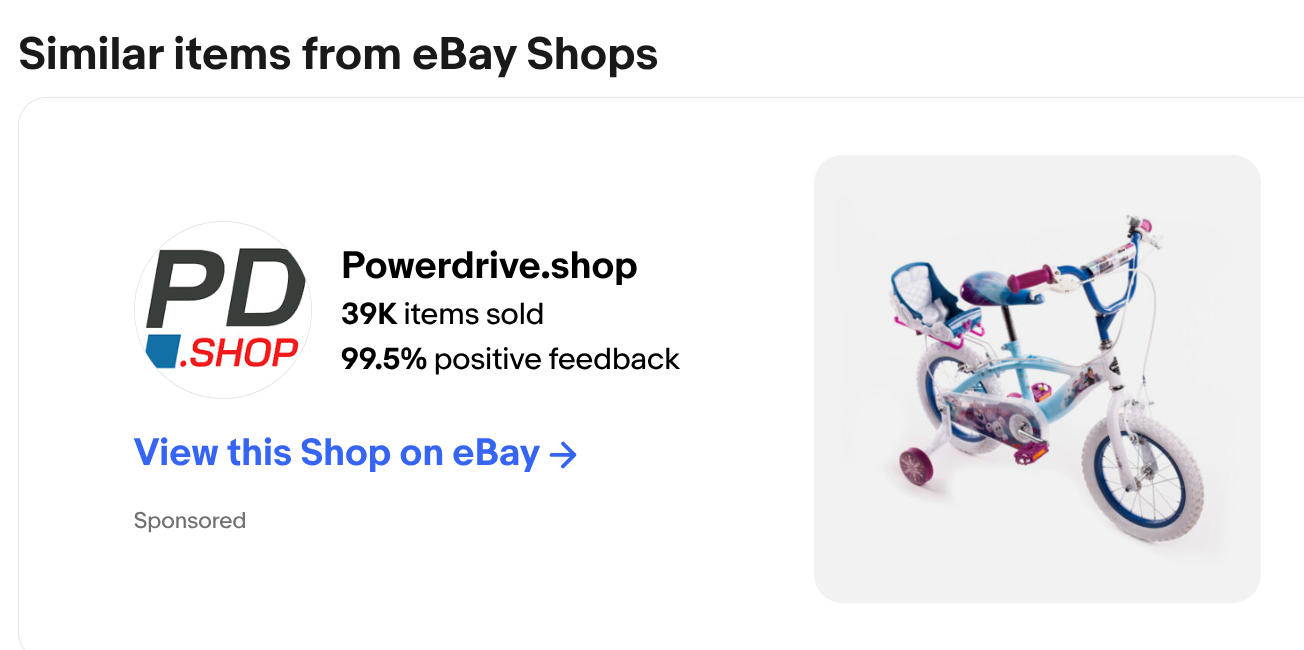
Task: Click the Similar items from eBay Shops heading
Action: coord(338,53)
